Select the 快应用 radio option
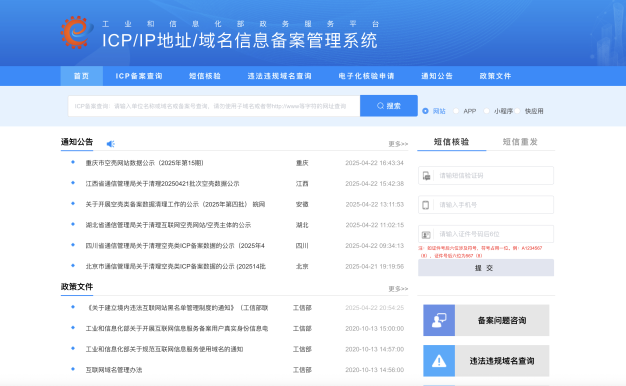Viewport: 626px width, 386px height. 517,111
